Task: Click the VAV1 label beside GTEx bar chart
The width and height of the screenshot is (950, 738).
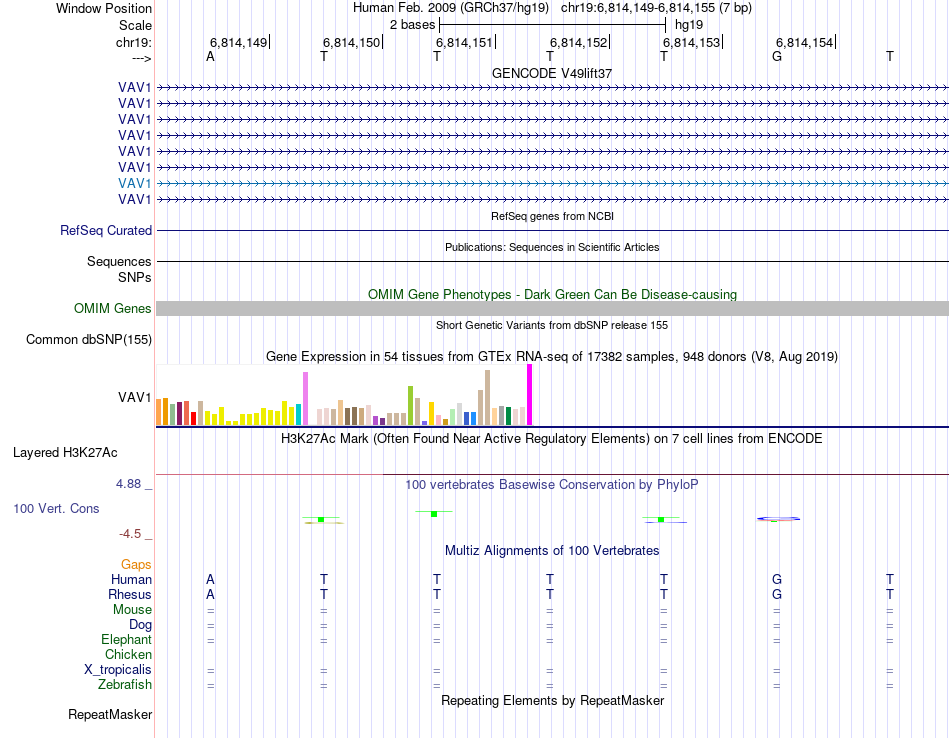Action: 135,397
